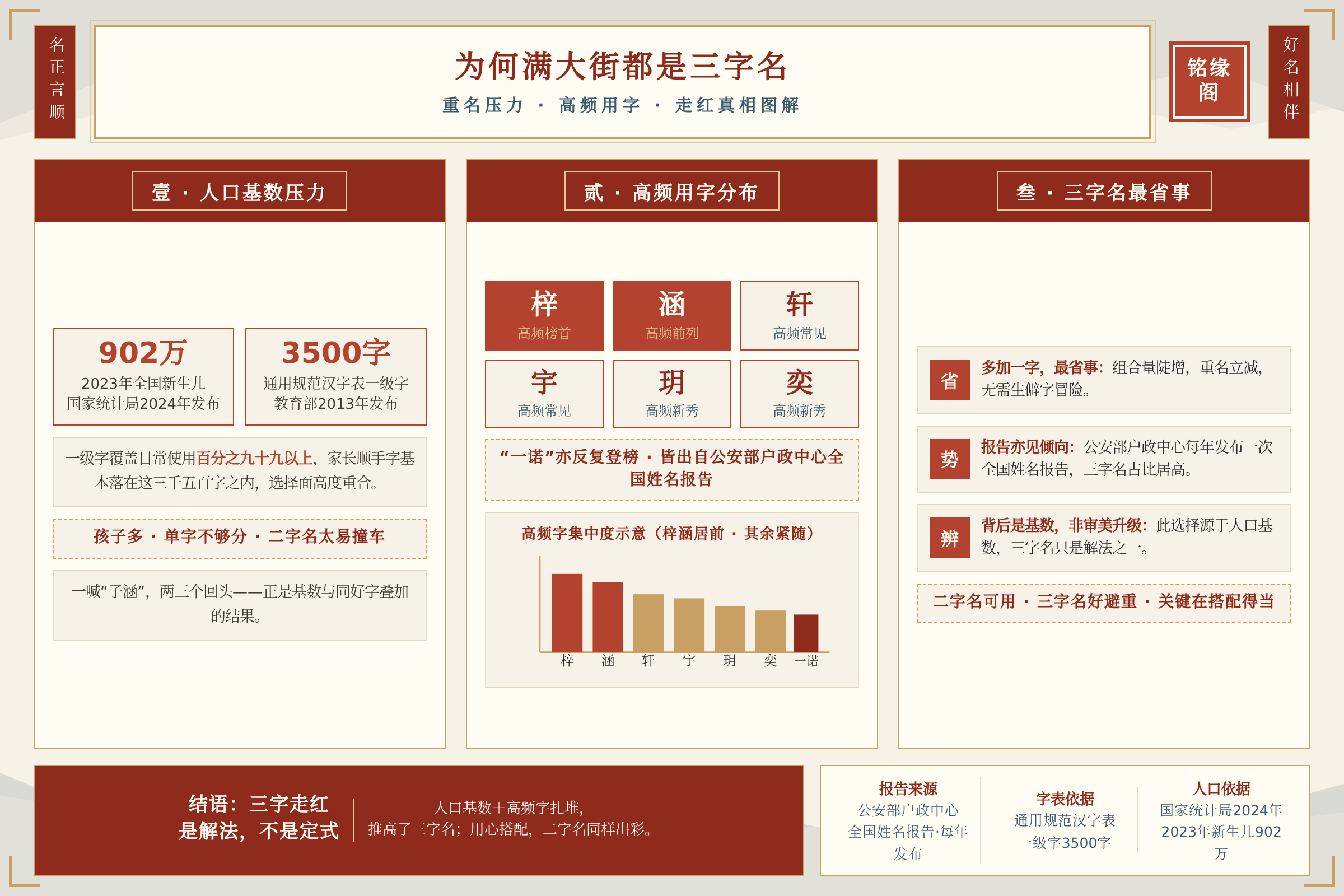Open section header 贰·高频用字分布
Screen dimensions: 1344x896
click(672, 192)
